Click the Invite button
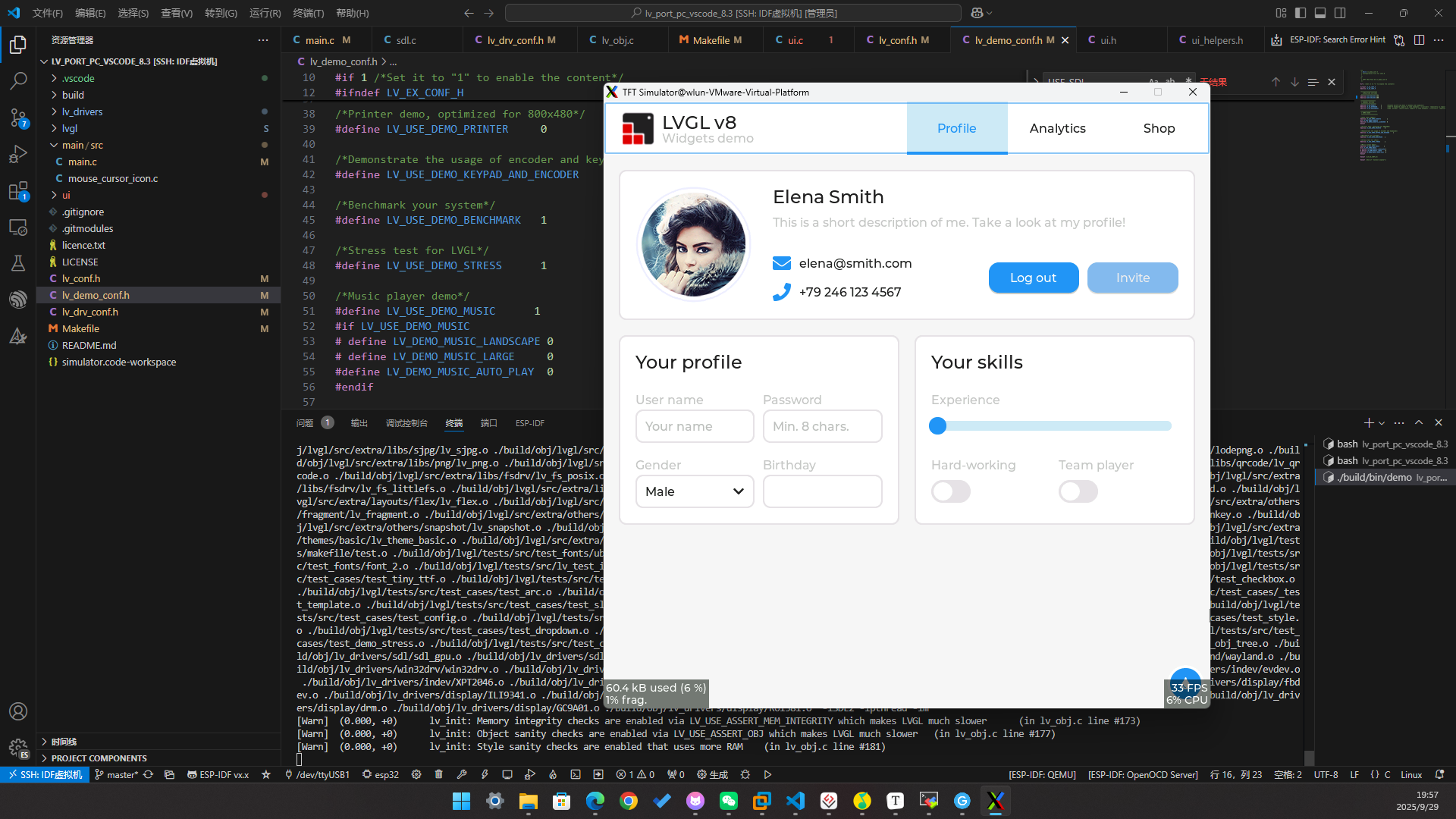 click(x=1132, y=278)
